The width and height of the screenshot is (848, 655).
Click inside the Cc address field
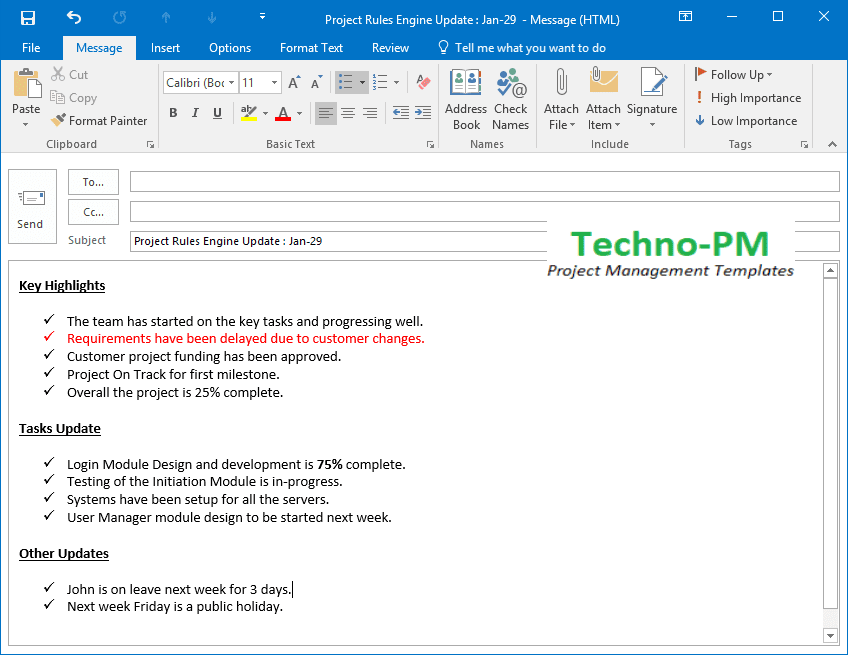(400, 211)
